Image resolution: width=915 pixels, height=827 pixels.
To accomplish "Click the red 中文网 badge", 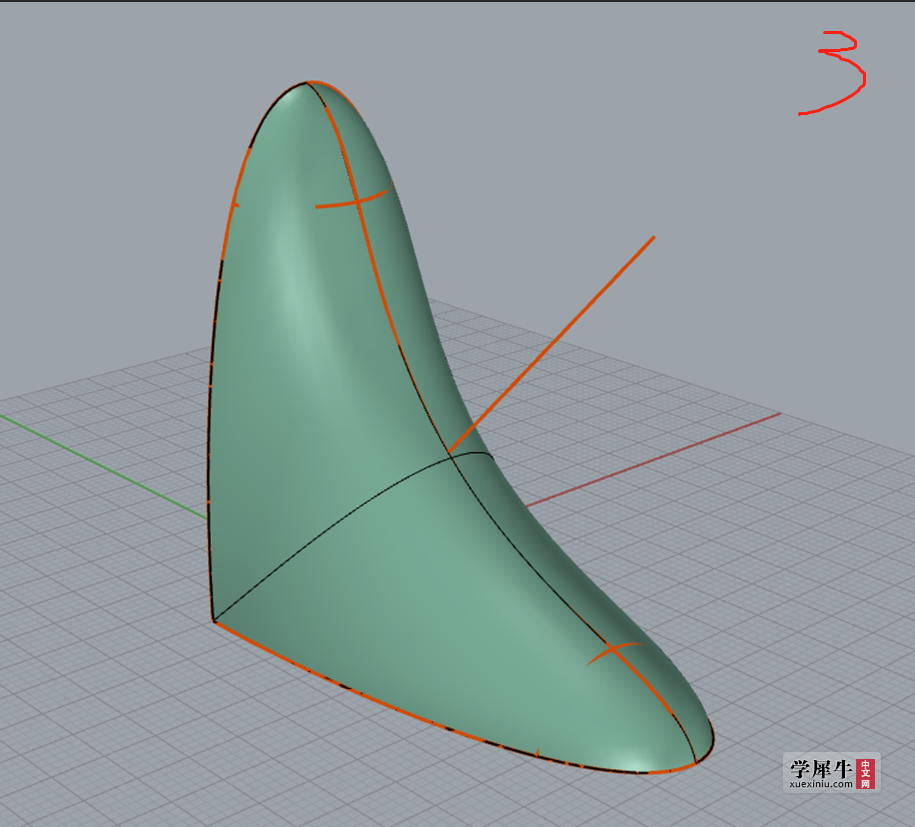I will [865, 773].
